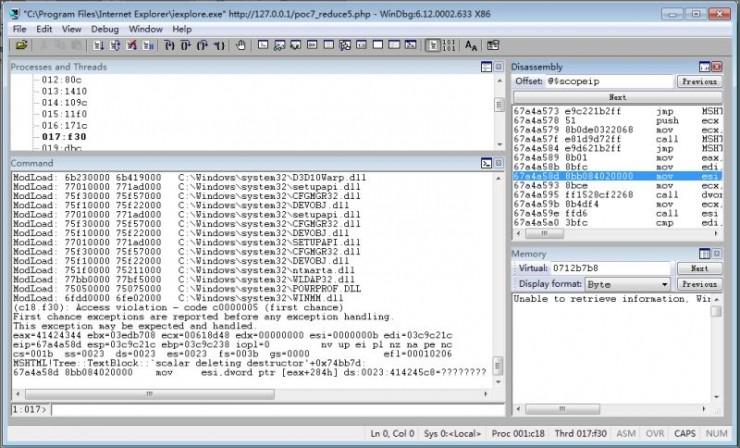Screen dimensions: 740x448
Task: Open the Display format Byte dropdown
Action: click(628, 284)
